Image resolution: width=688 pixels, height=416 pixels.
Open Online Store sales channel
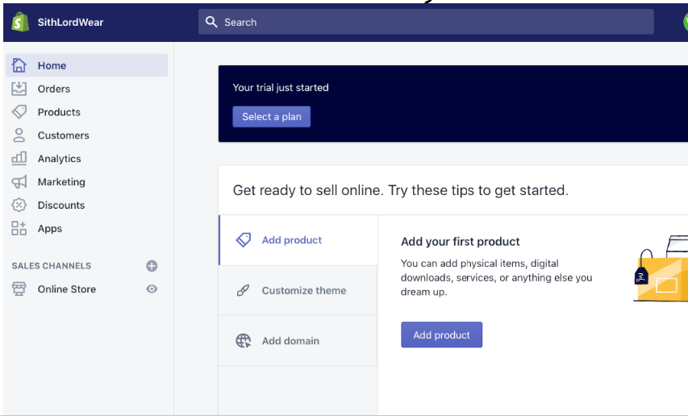tap(67, 289)
